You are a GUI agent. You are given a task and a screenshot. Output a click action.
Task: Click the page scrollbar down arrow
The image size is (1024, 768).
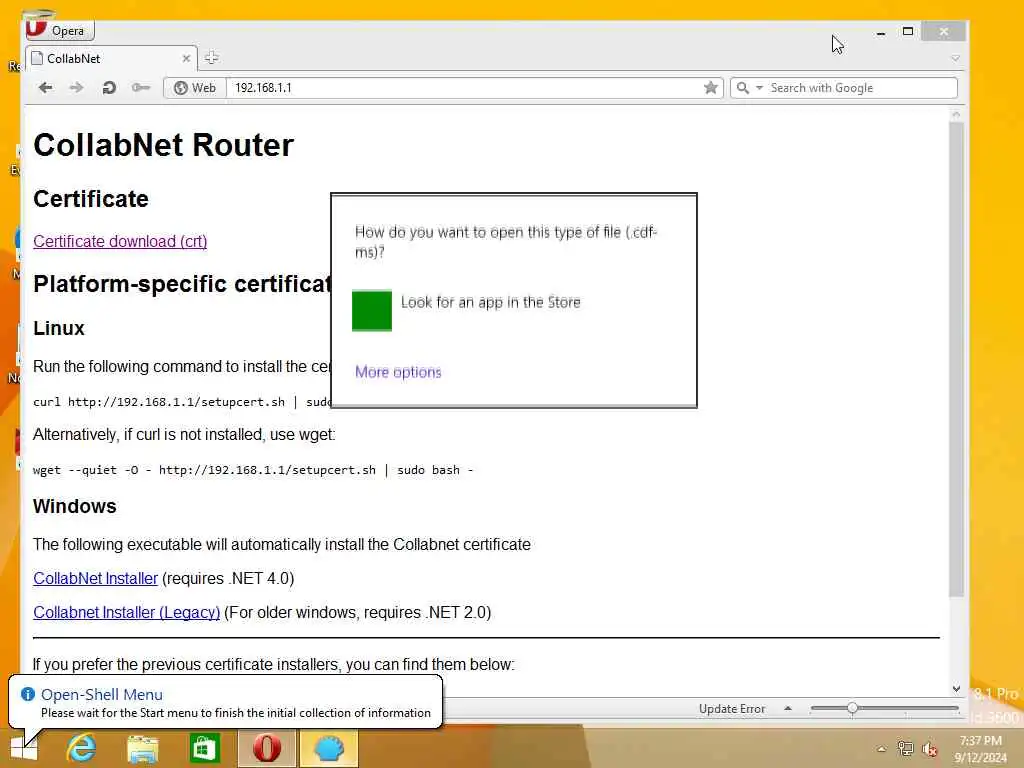pyautogui.click(x=956, y=689)
